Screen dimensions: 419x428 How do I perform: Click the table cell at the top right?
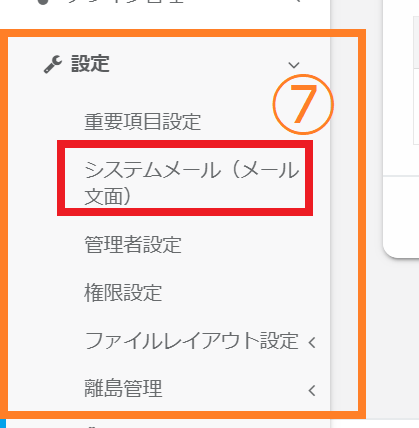click(416, 43)
